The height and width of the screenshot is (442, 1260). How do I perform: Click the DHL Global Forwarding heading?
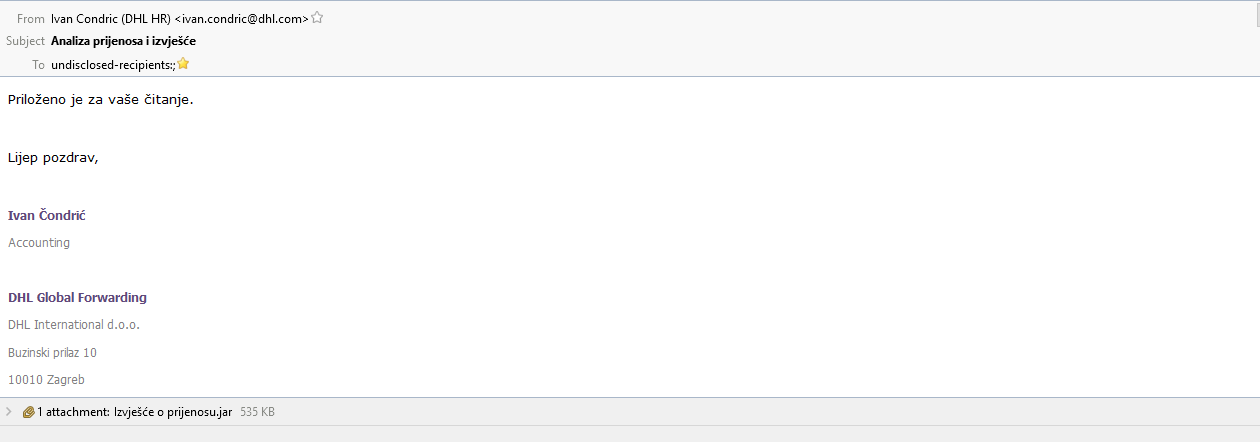tap(77, 298)
